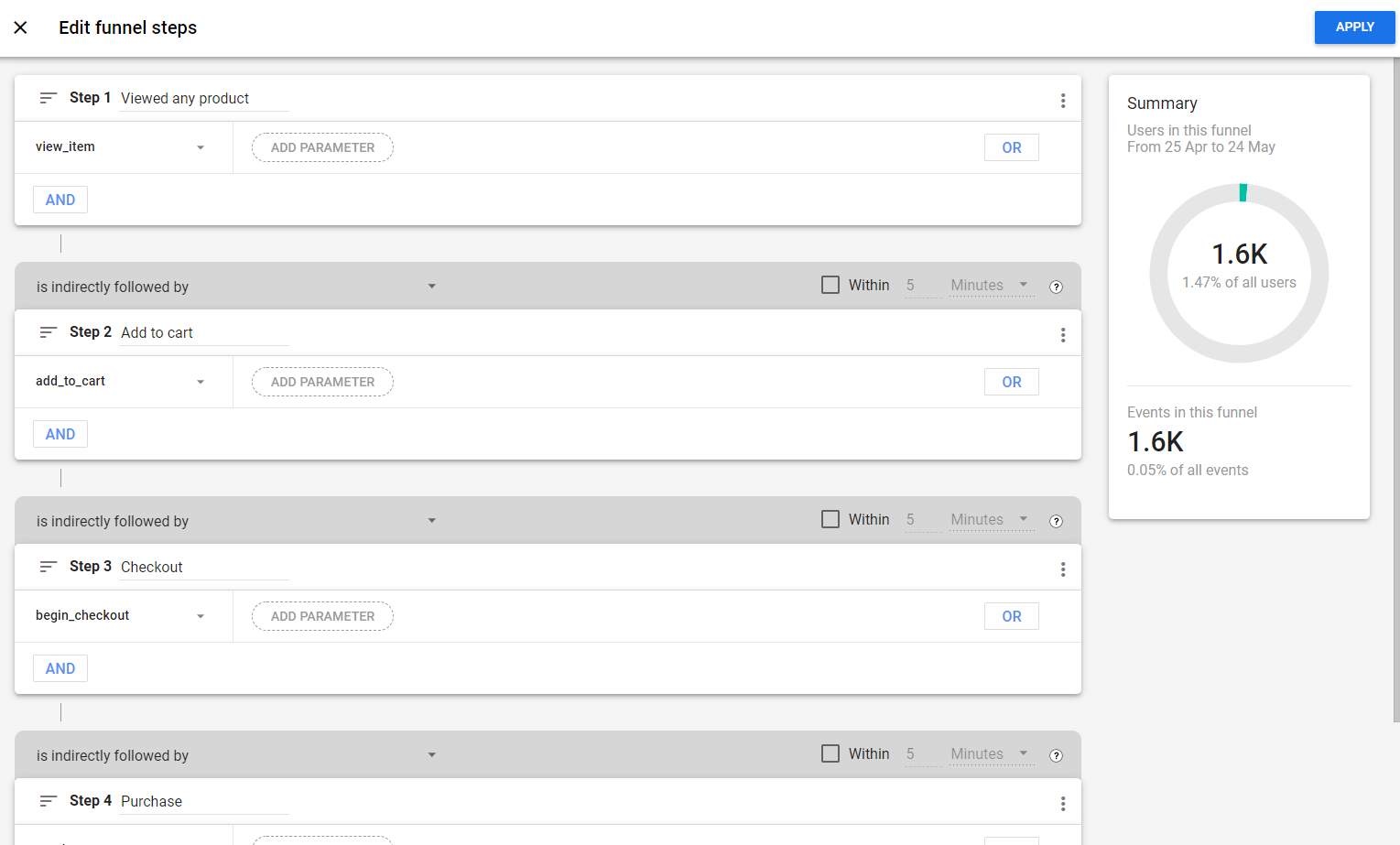The image size is (1400, 845).
Task: Click AND button under begin_checkout
Action: (x=60, y=668)
